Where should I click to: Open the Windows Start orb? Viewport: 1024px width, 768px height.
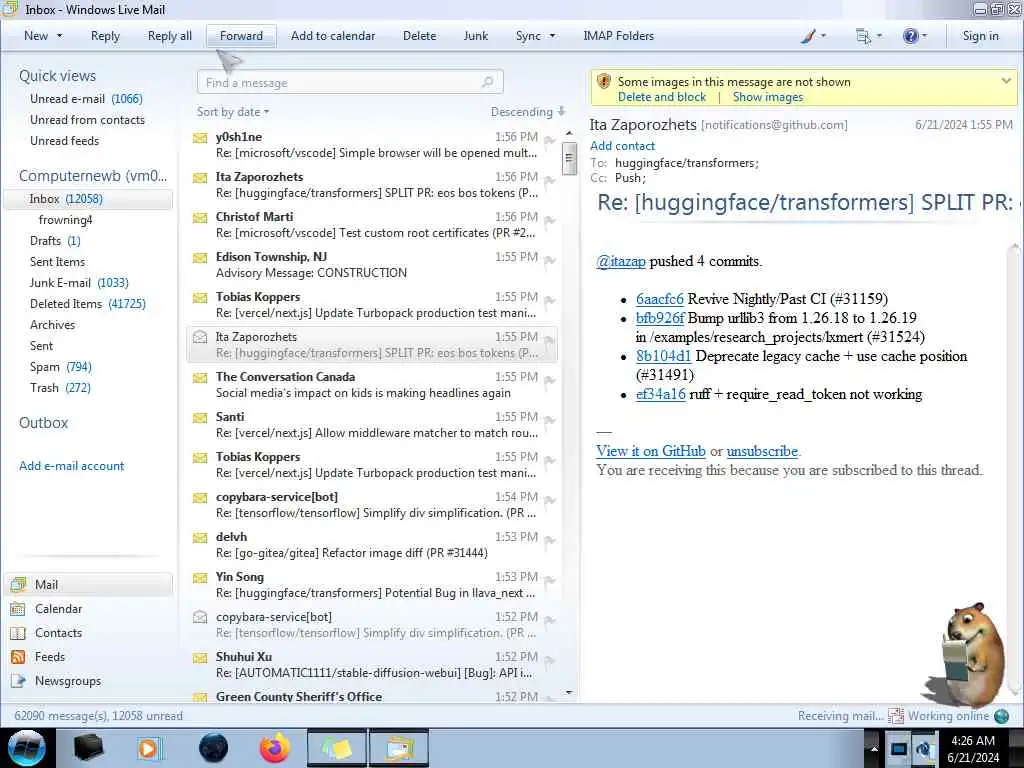(x=27, y=748)
